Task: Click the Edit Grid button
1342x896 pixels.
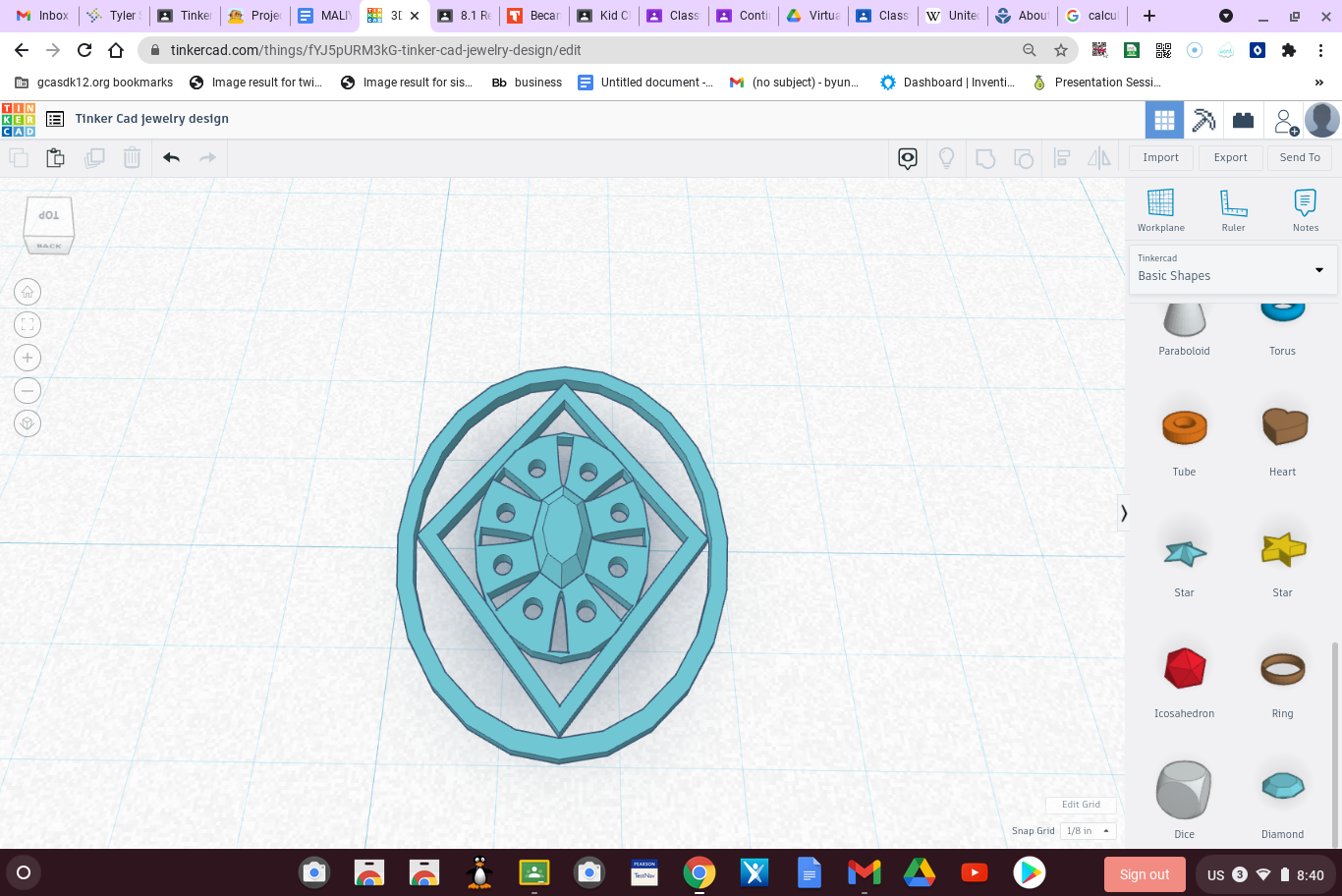Action: click(x=1081, y=804)
